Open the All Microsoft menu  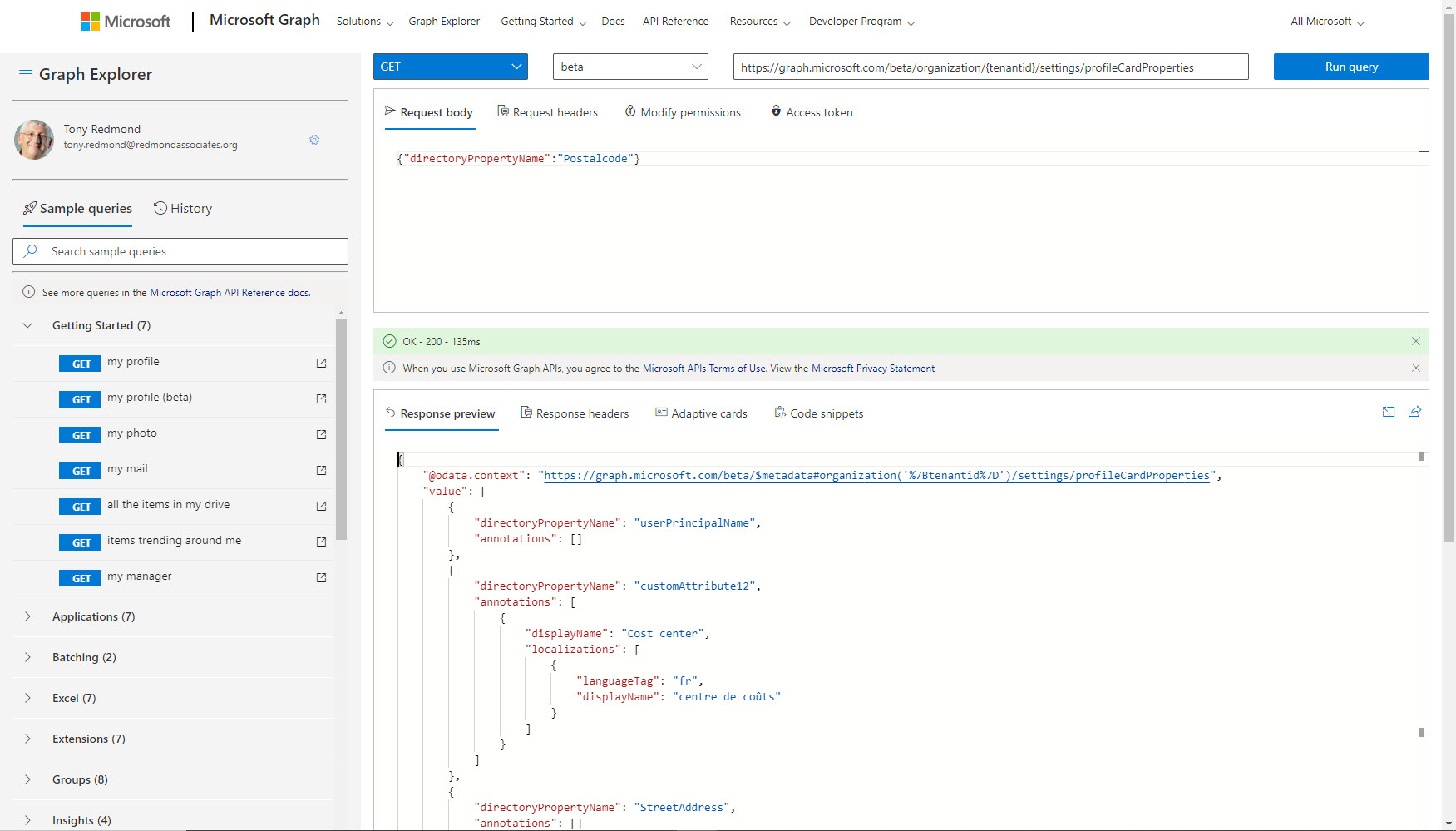pyautogui.click(x=1327, y=22)
